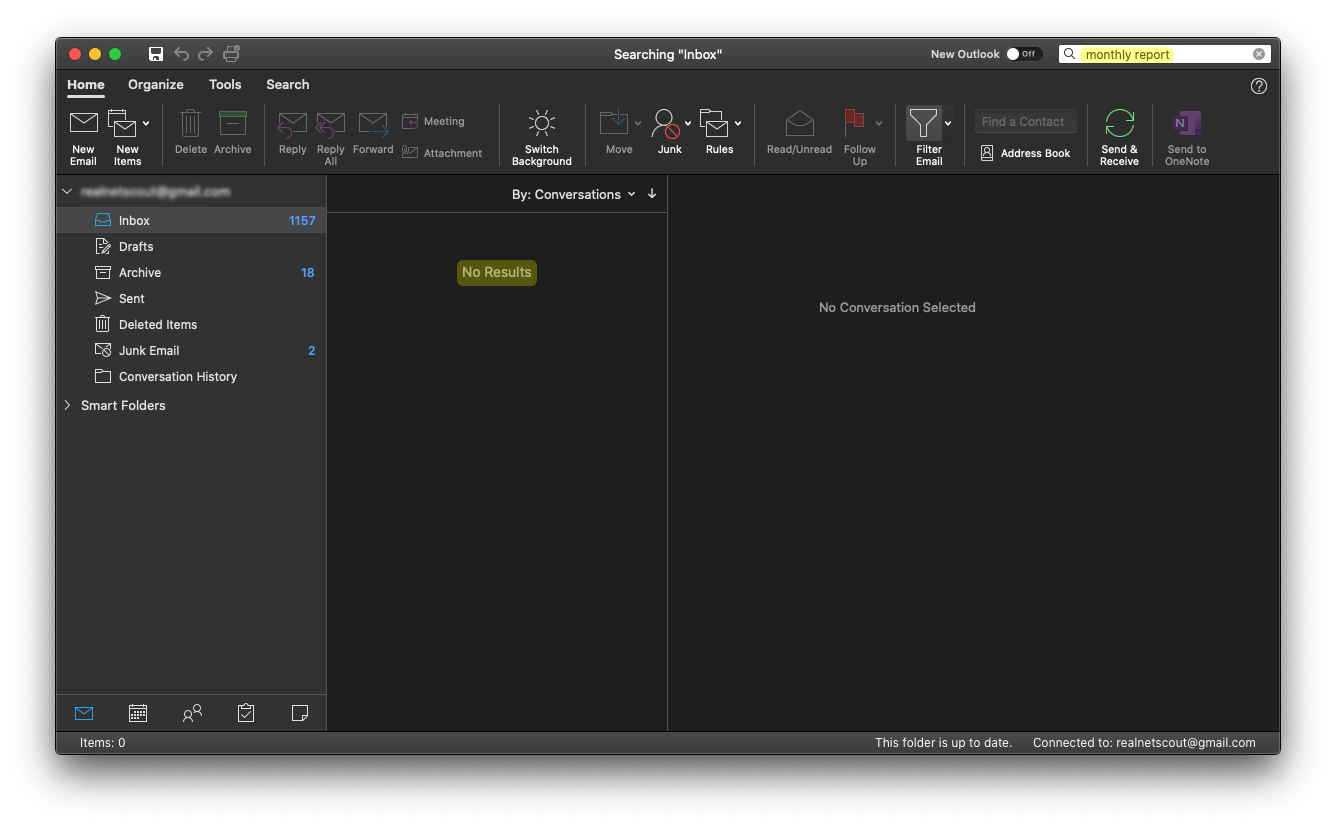This screenshot has height=828, width=1336.
Task: Click the New Email icon
Action: click(83, 123)
